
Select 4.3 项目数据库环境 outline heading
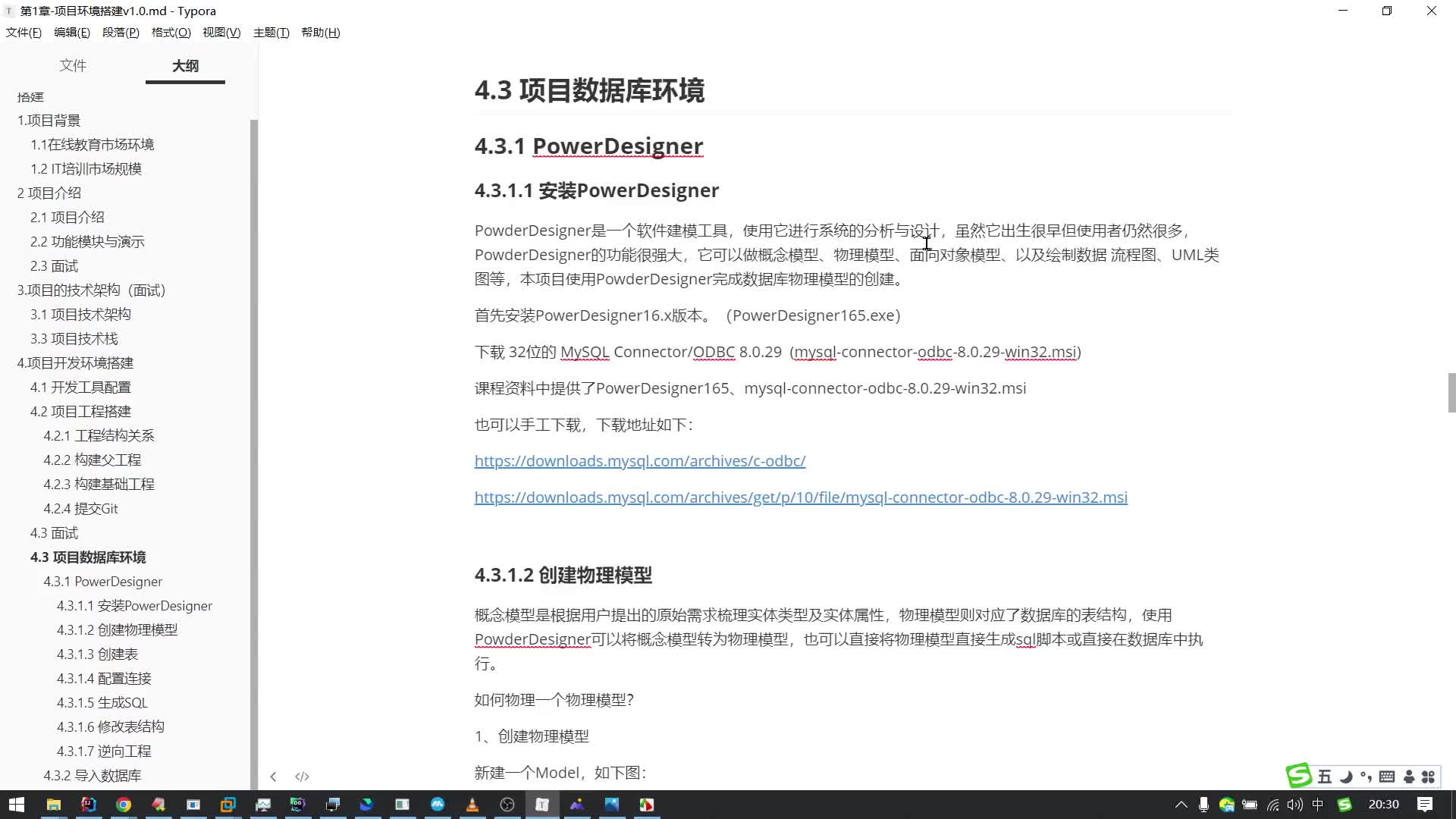tap(88, 557)
